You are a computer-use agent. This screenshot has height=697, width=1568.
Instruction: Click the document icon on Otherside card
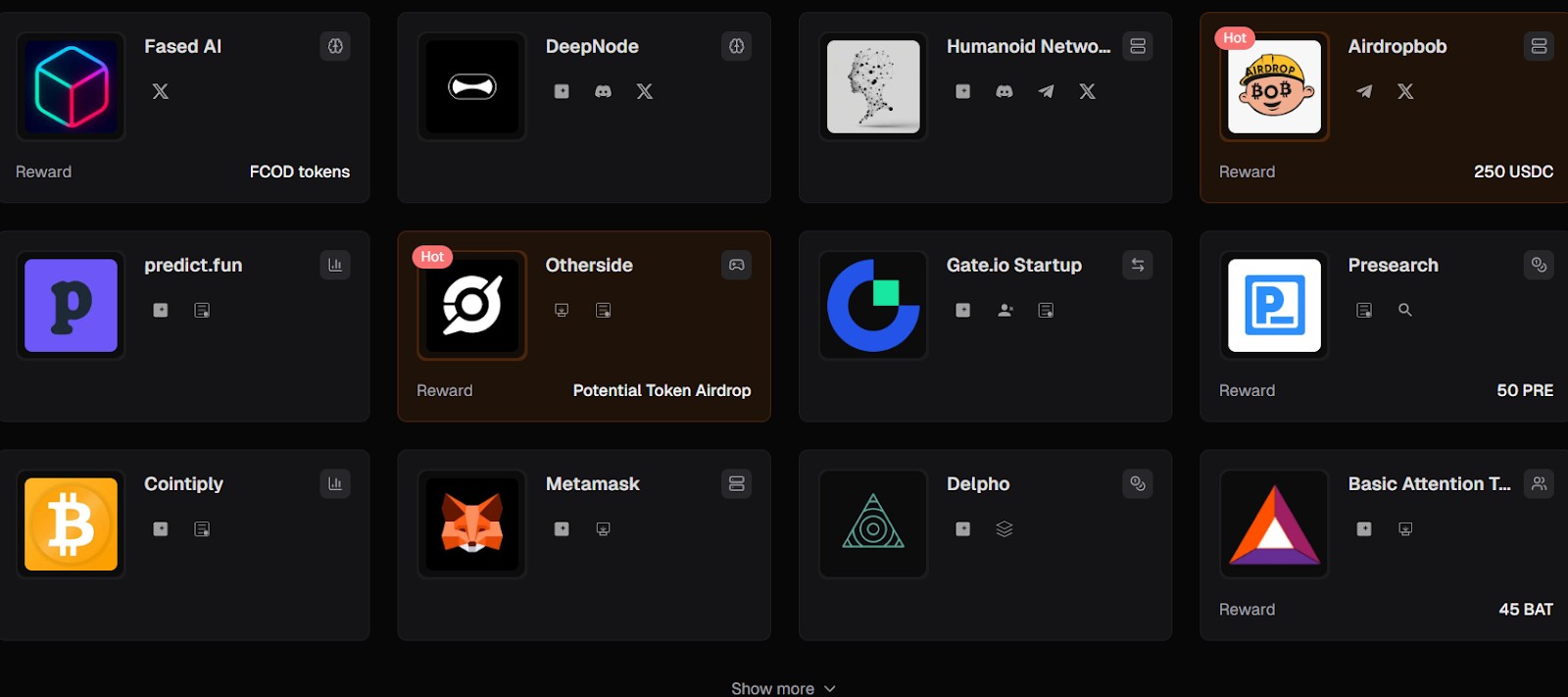(x=604, y=310)
